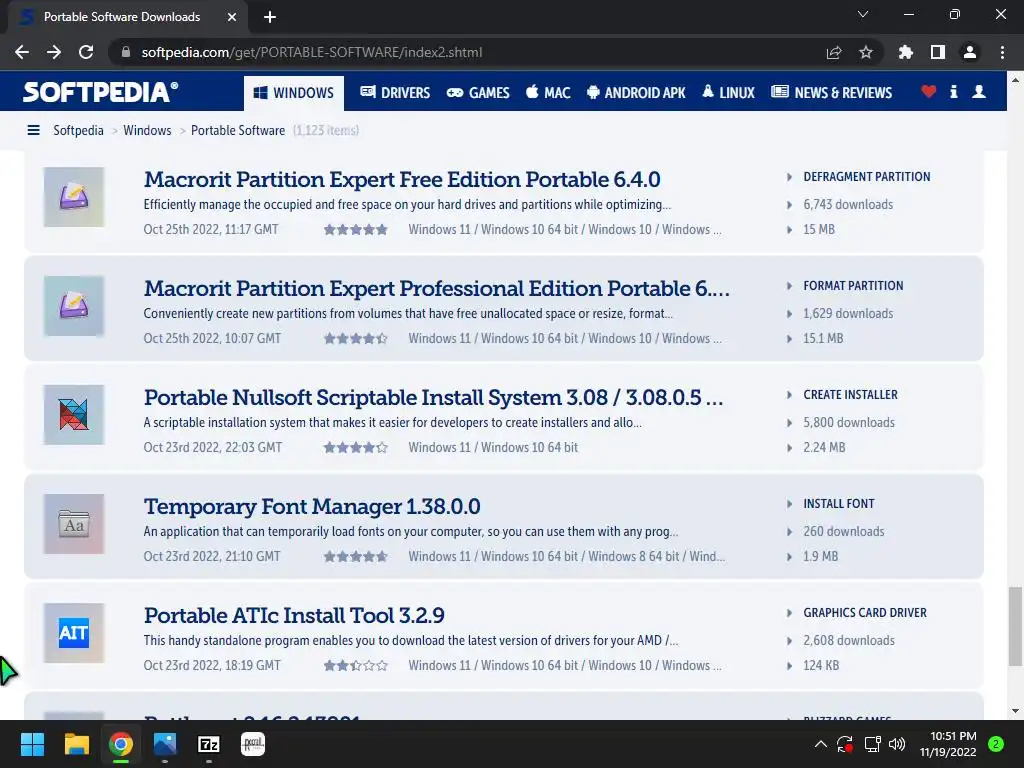Click the 'Oct 23rd 2022, 21:10 GMT' date
The height and width of the screenshot is (768, 1024).
tap(212, 556)
